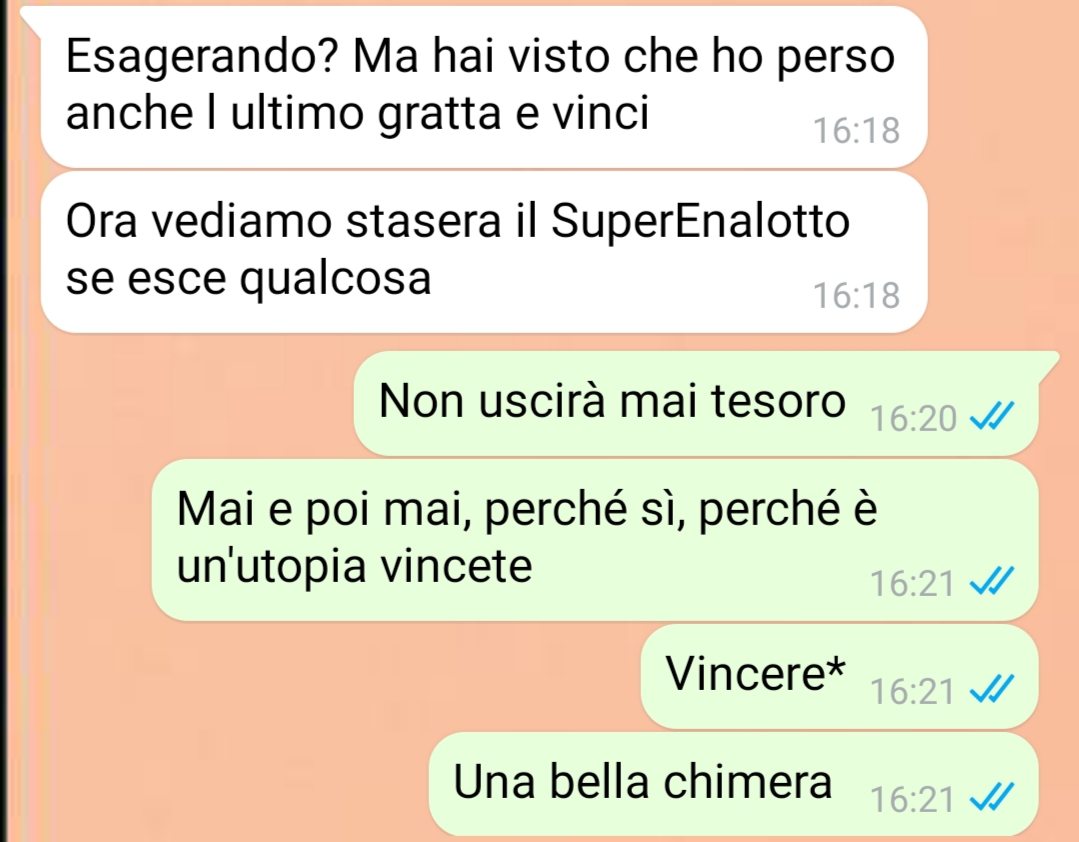Tap the 16:20 timestamp on sent message
This screenshot has width=1079, height=842.
(x=913, y=418)
